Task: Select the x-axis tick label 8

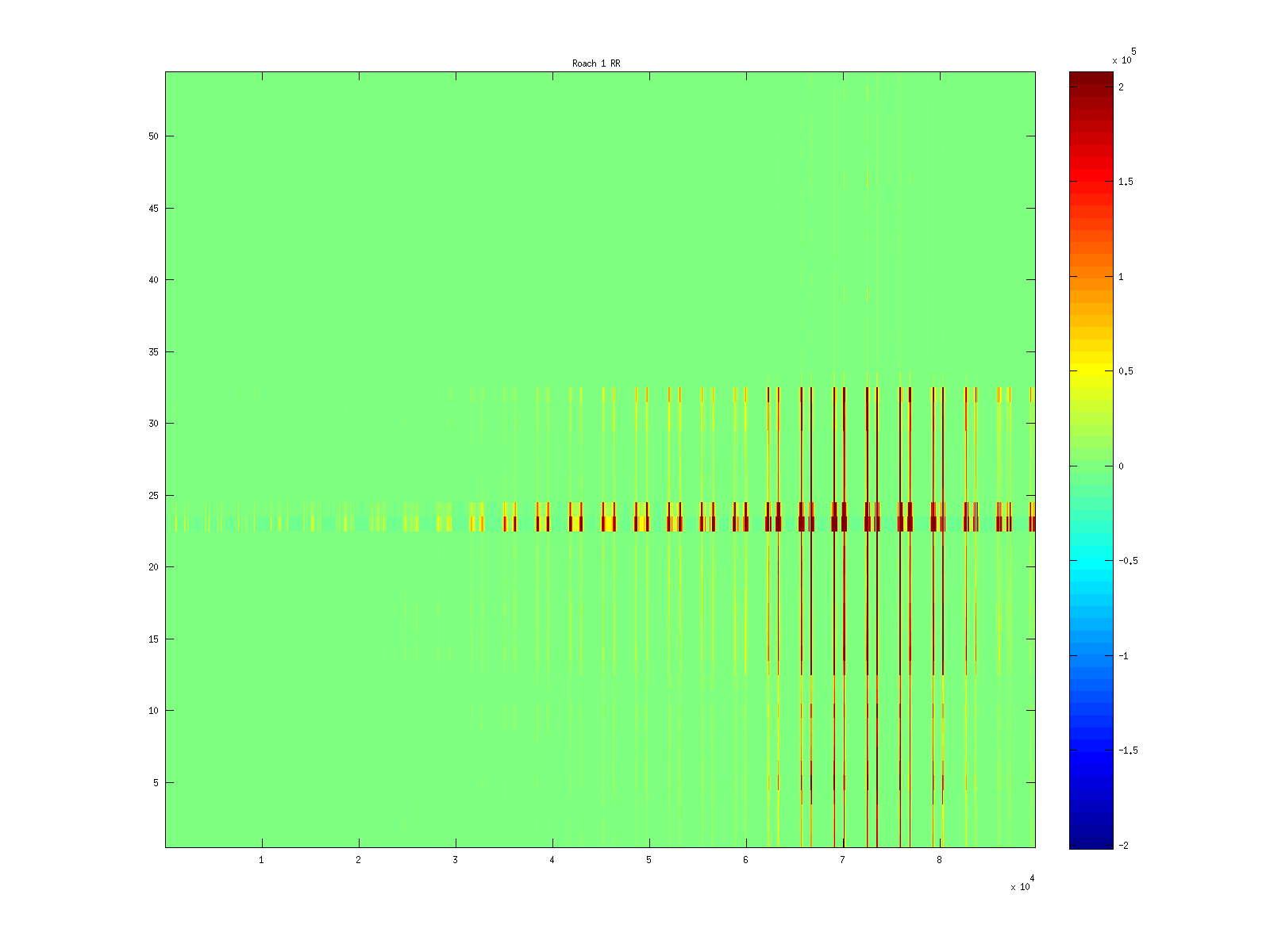Action: (x=939, y=860)
